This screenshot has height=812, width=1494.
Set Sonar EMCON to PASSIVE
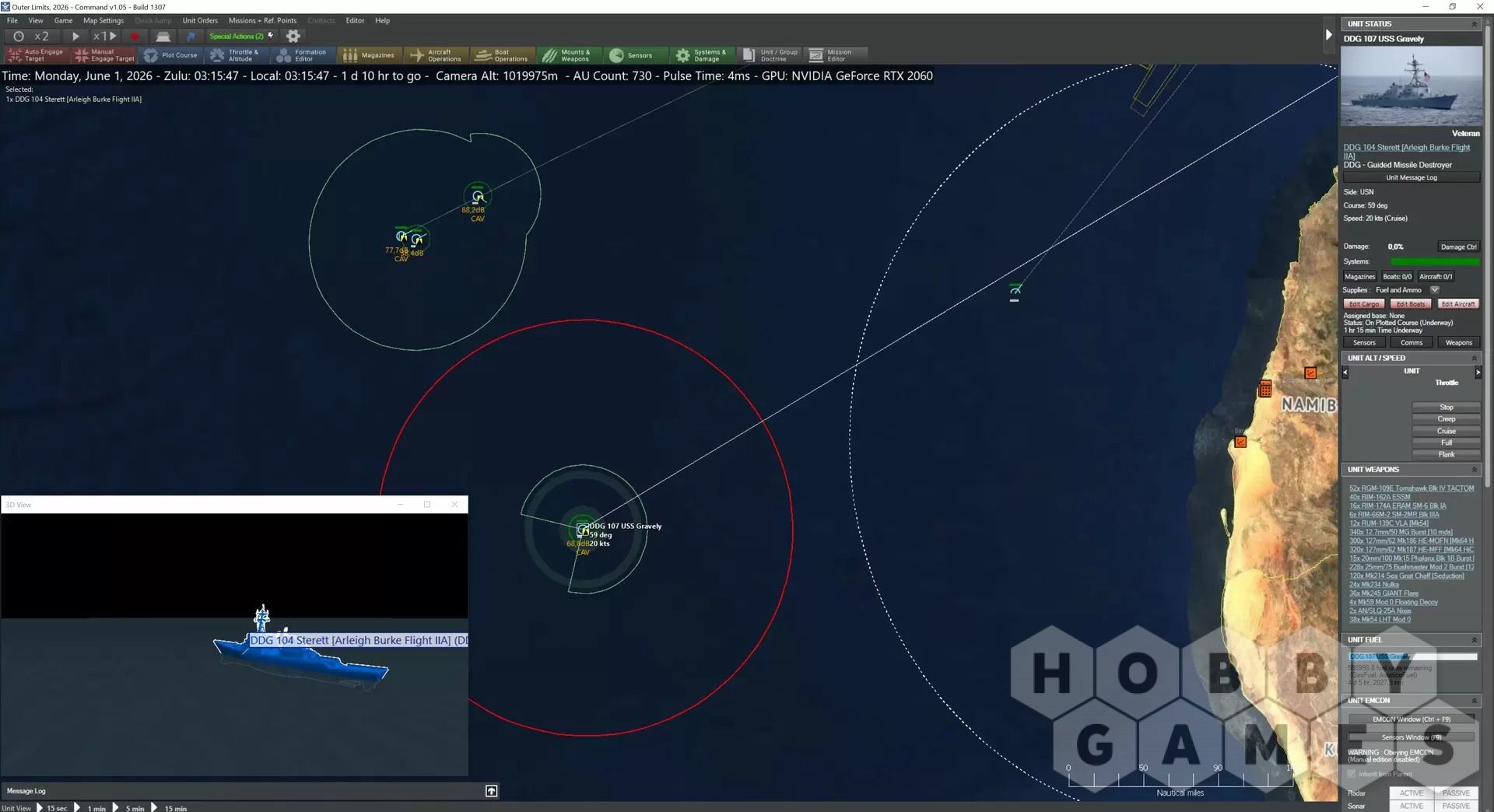coord(1456,806)
